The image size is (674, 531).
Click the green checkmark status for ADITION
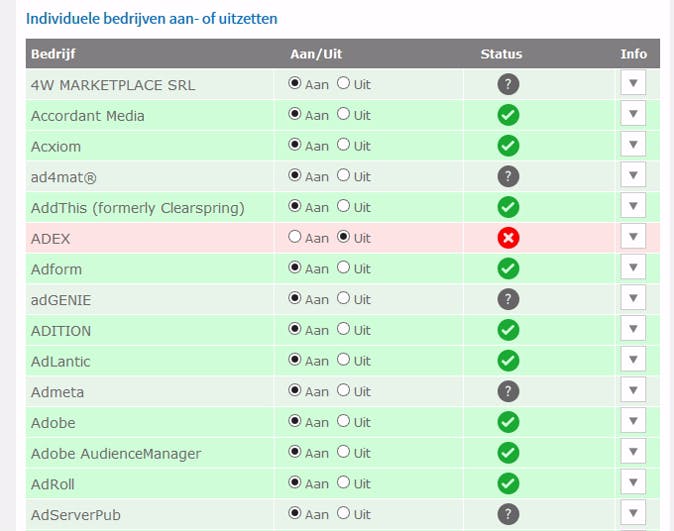(x=508, y=330)
